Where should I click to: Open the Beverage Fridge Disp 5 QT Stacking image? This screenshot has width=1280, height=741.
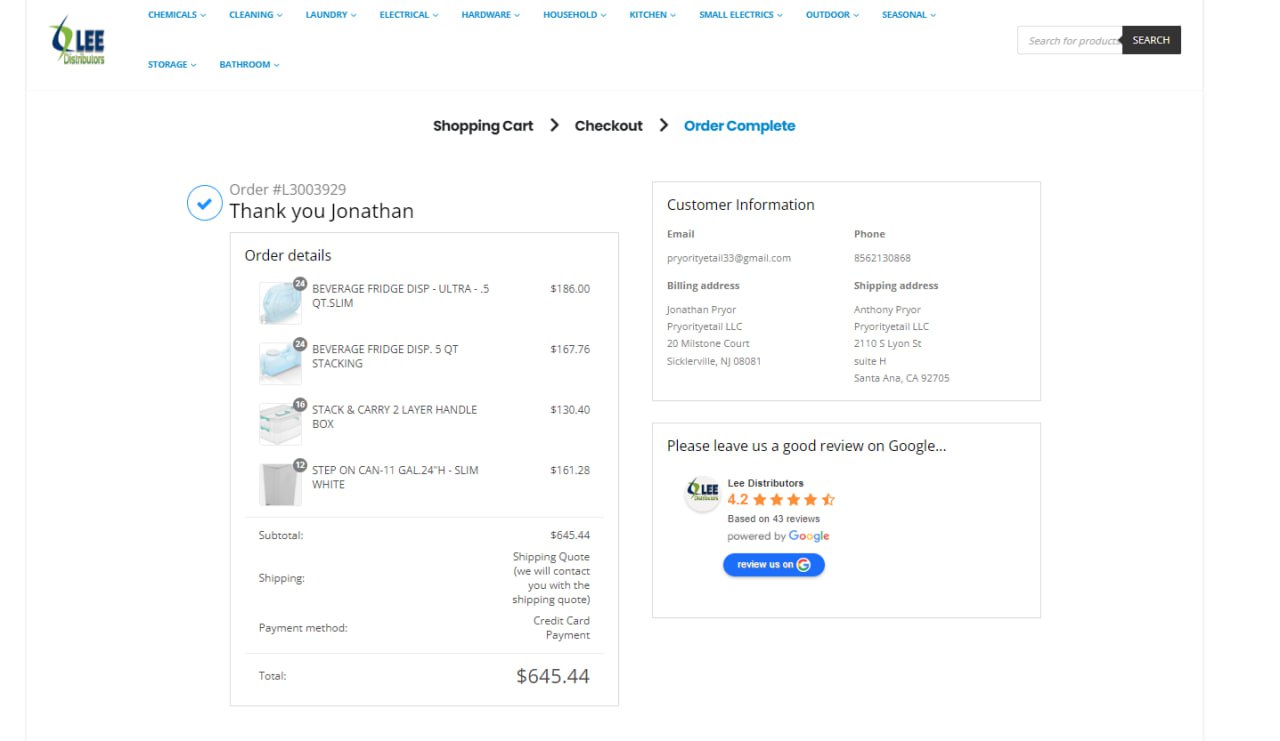(280, 362)
